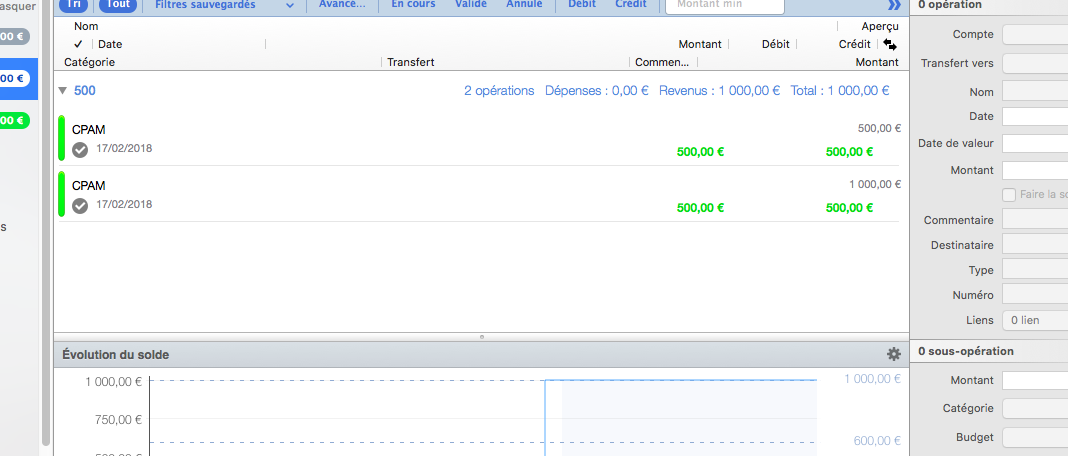
Task: Click the green balance badge in sidebar
Action: (14, 121)
